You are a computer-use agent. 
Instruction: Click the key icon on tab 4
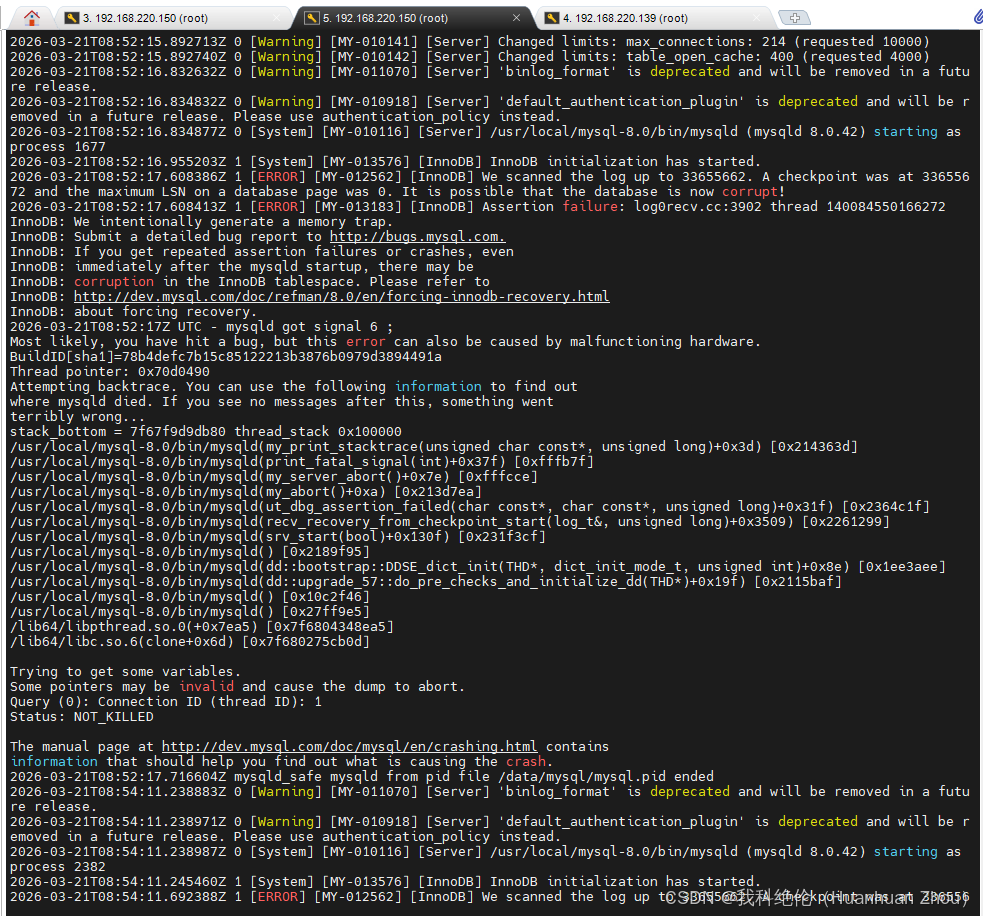[x=552, y=18]
